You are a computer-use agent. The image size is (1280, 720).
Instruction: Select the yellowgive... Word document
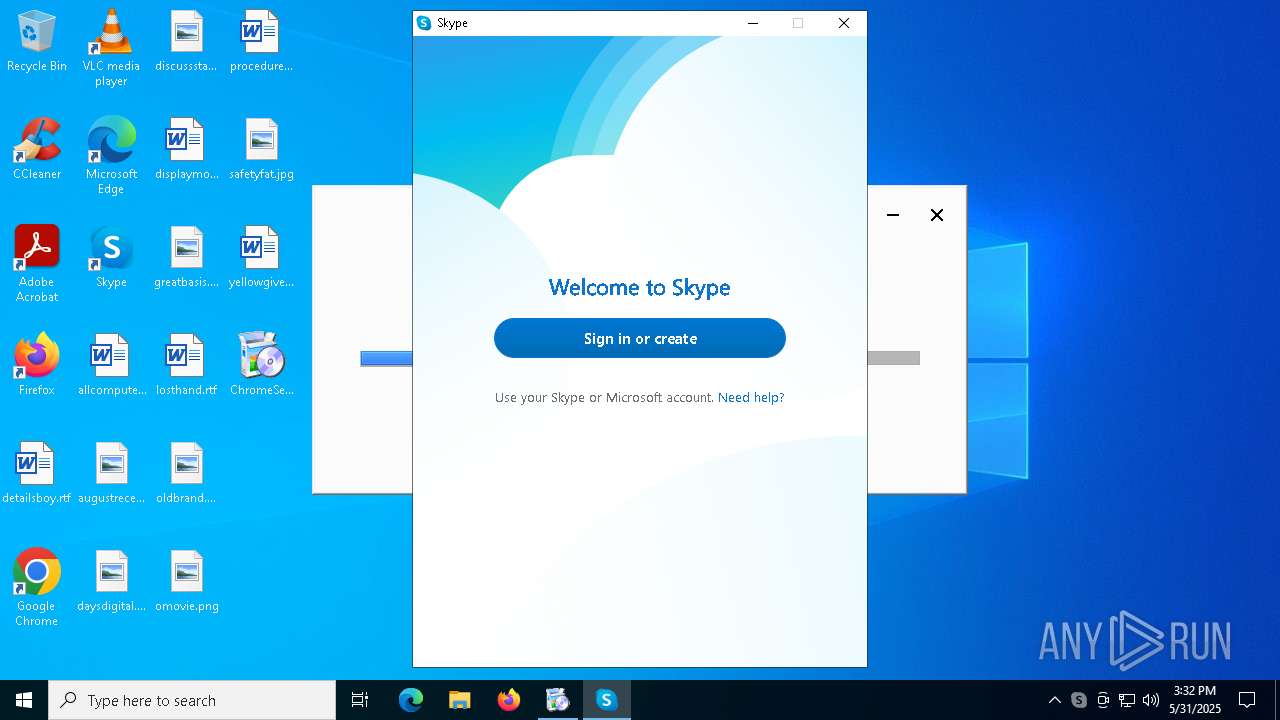[x=261, y=258]
